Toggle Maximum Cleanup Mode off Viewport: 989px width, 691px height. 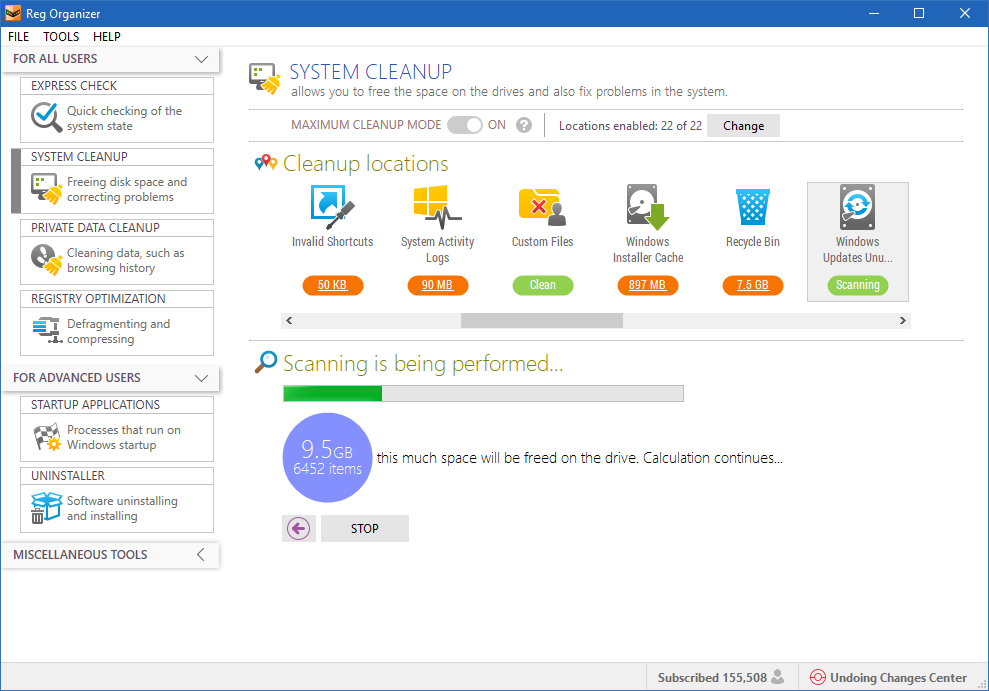[464, 125]
